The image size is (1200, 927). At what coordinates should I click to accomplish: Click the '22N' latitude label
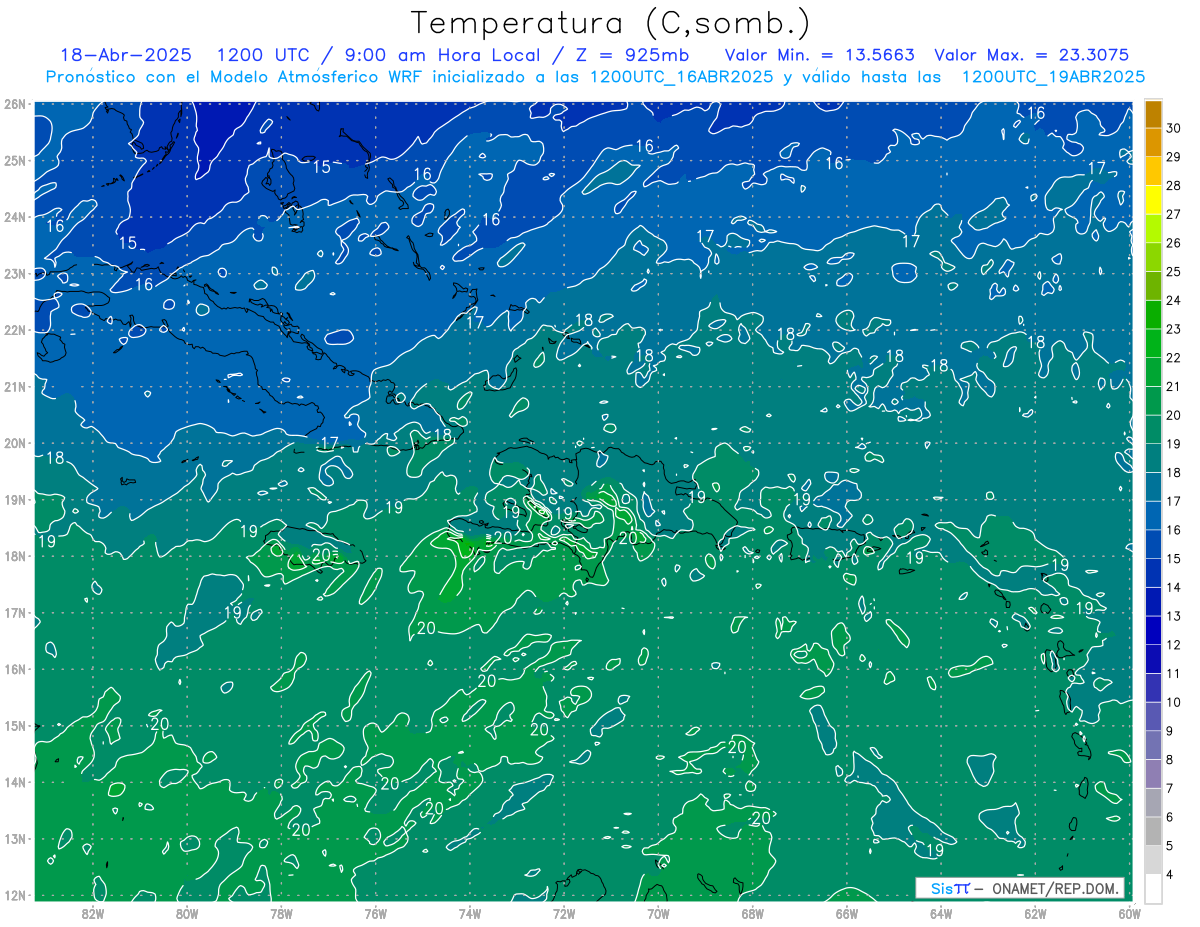coord(14,330)
